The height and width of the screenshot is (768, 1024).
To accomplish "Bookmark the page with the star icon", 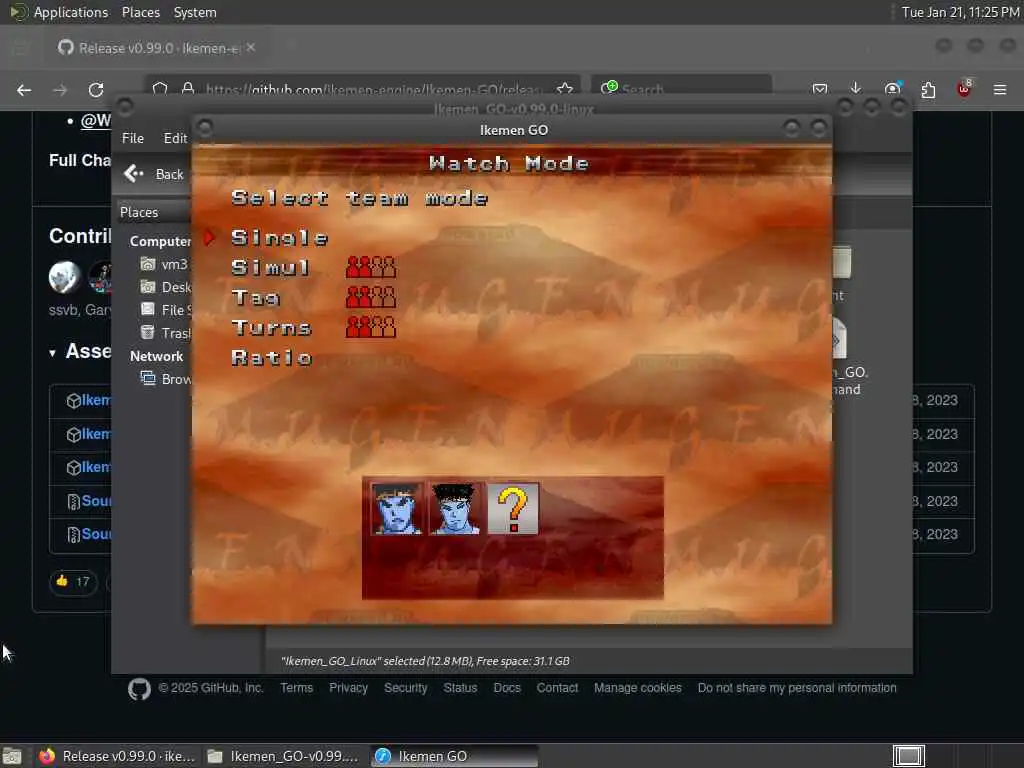I will (x=565, y=89).
